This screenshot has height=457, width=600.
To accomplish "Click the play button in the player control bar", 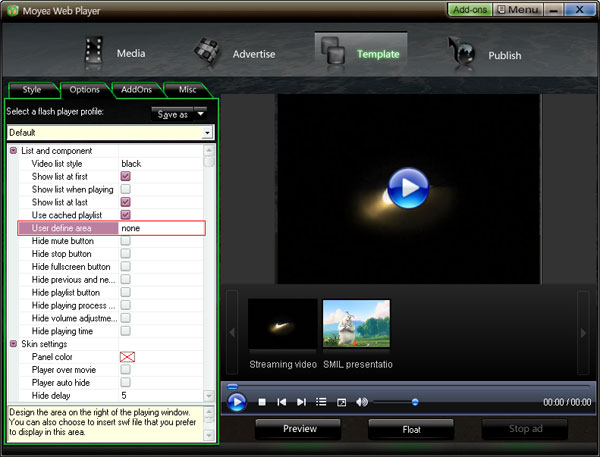I will (x=237, y=402).
